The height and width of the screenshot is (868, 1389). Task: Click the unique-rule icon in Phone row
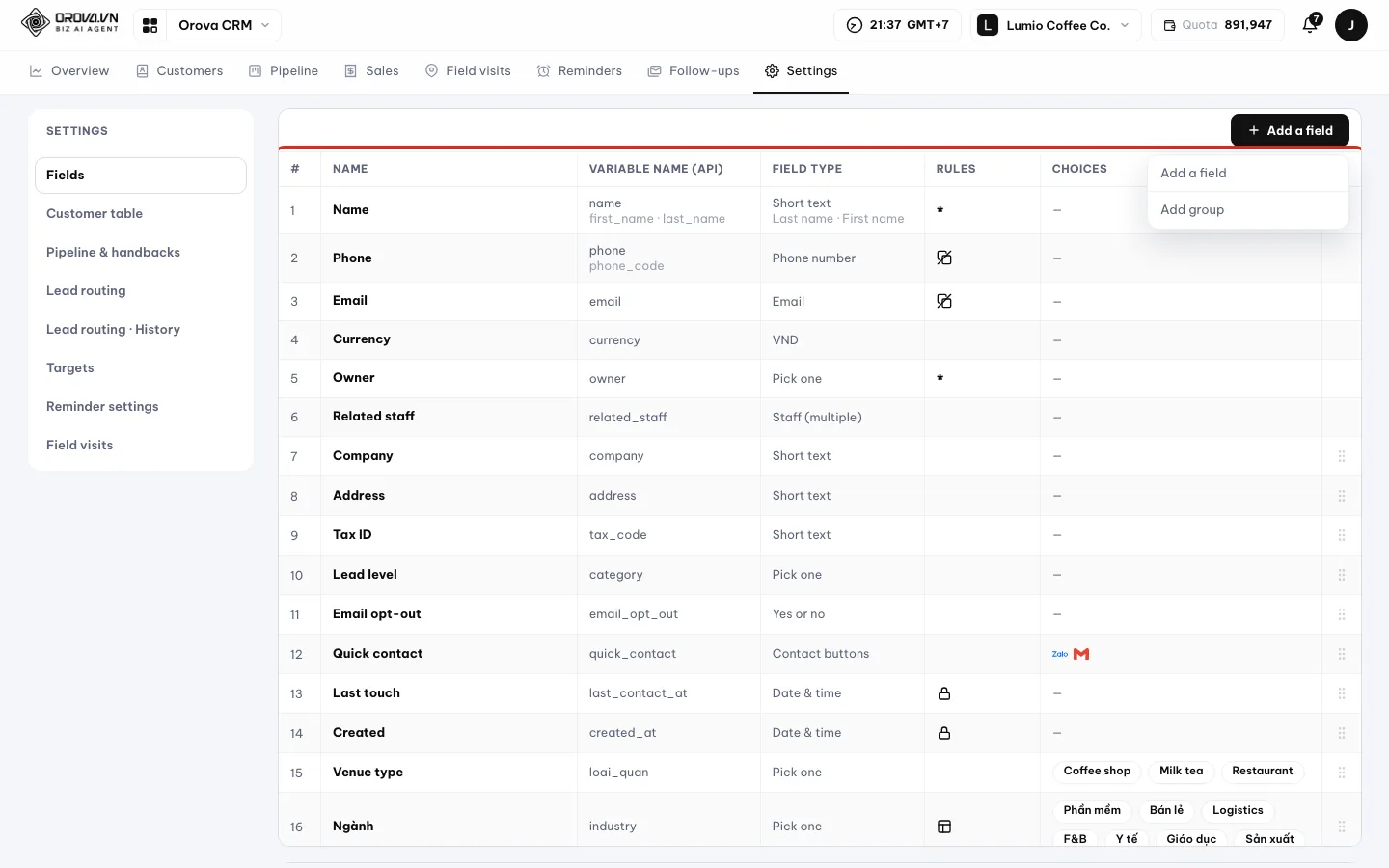point(944,258)
